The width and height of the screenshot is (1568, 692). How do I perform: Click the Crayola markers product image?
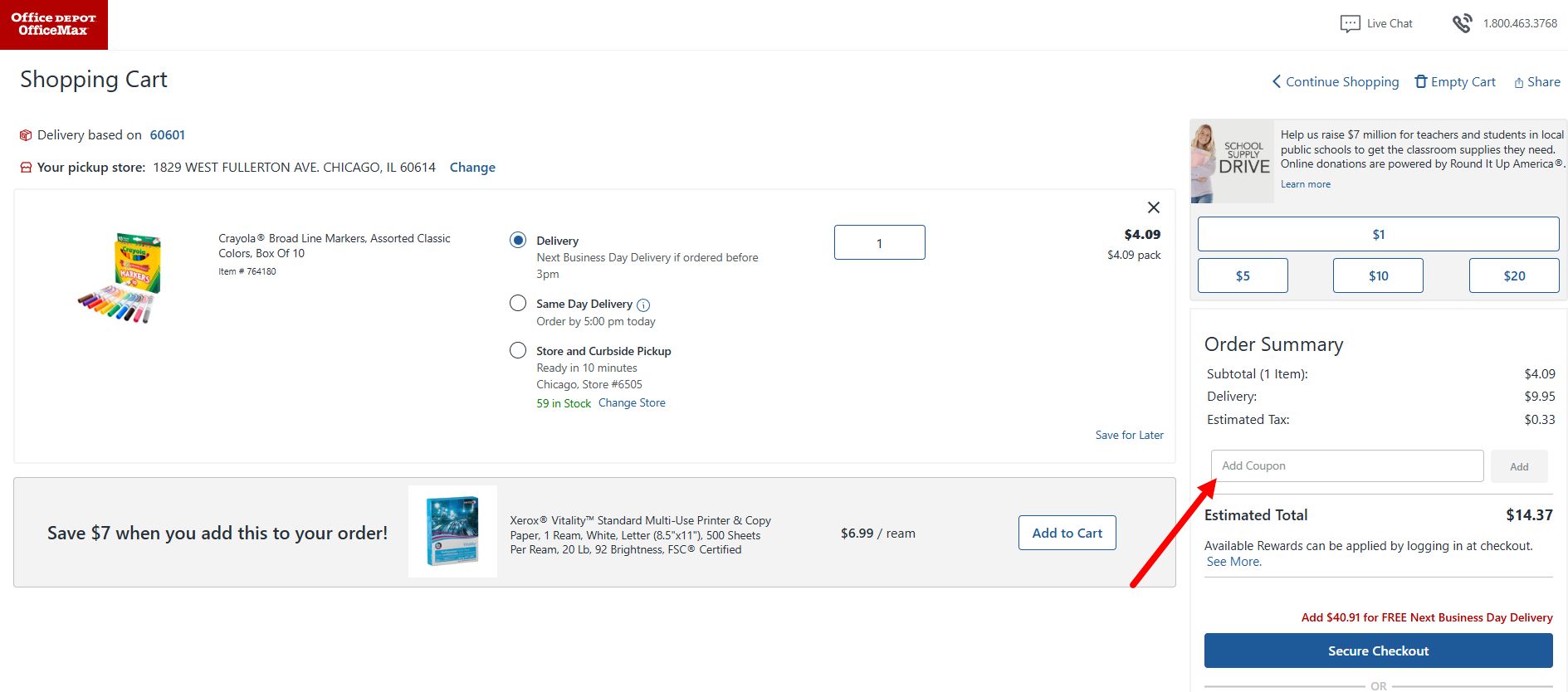121,278
